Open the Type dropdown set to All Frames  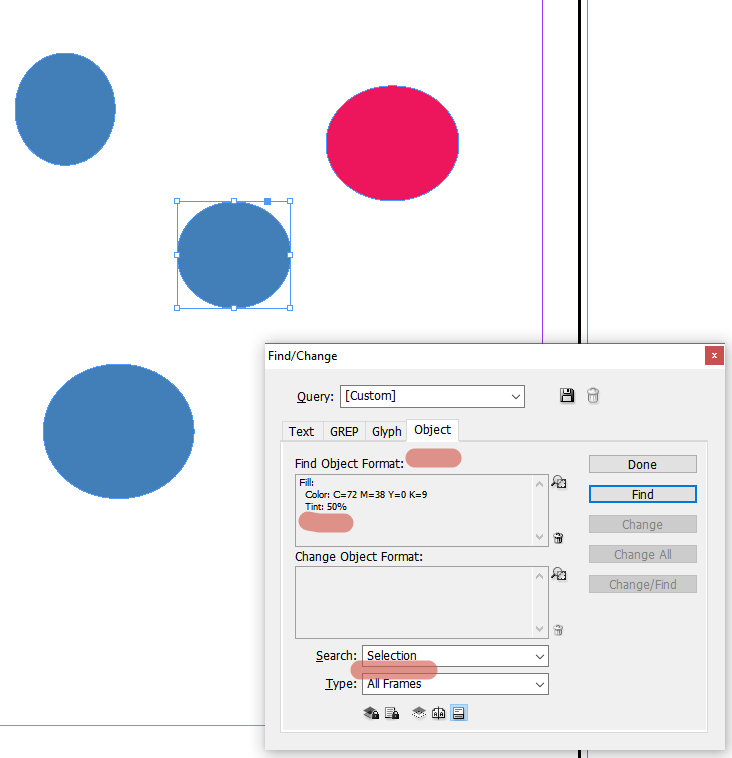[455, 684]
